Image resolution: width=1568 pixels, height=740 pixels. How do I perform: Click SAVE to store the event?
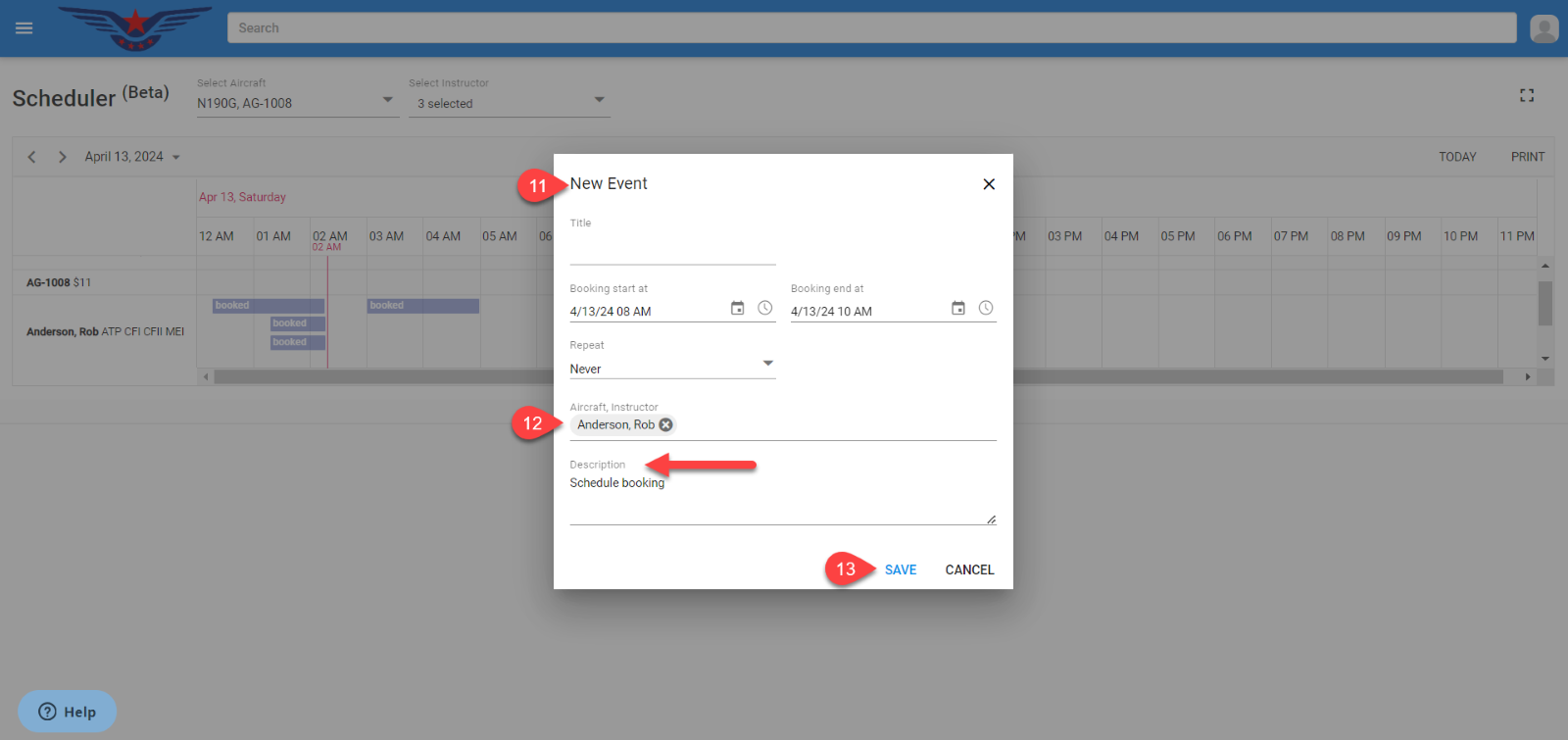pyautogui.click(x=900, y=569)
